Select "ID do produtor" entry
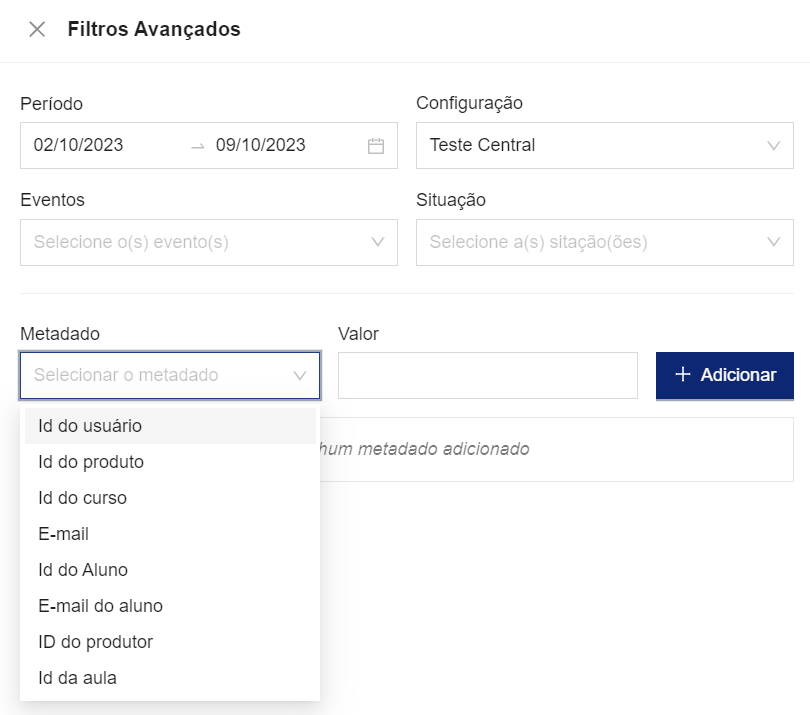 coord(95,642)
